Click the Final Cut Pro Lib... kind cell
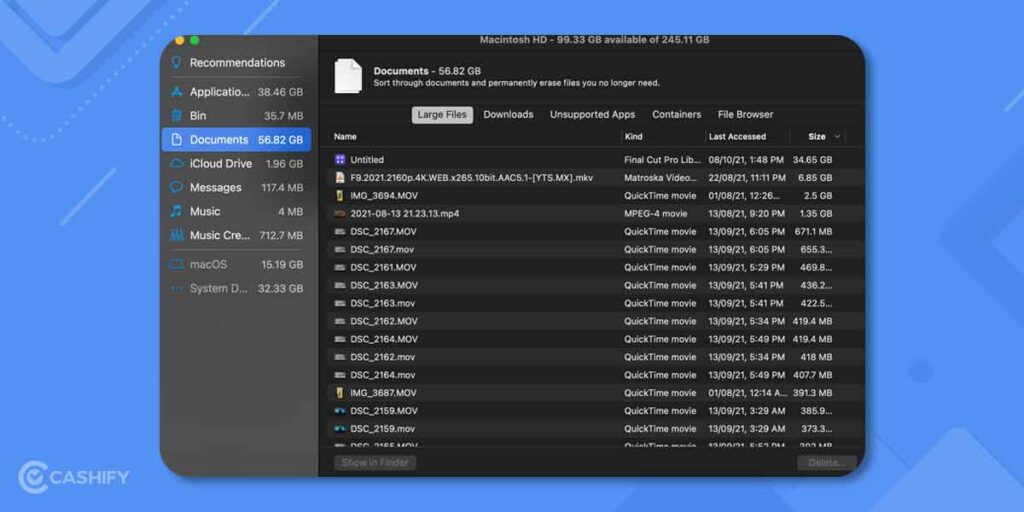The width and height of the screenshot is (1024, 512). [662, 159]
